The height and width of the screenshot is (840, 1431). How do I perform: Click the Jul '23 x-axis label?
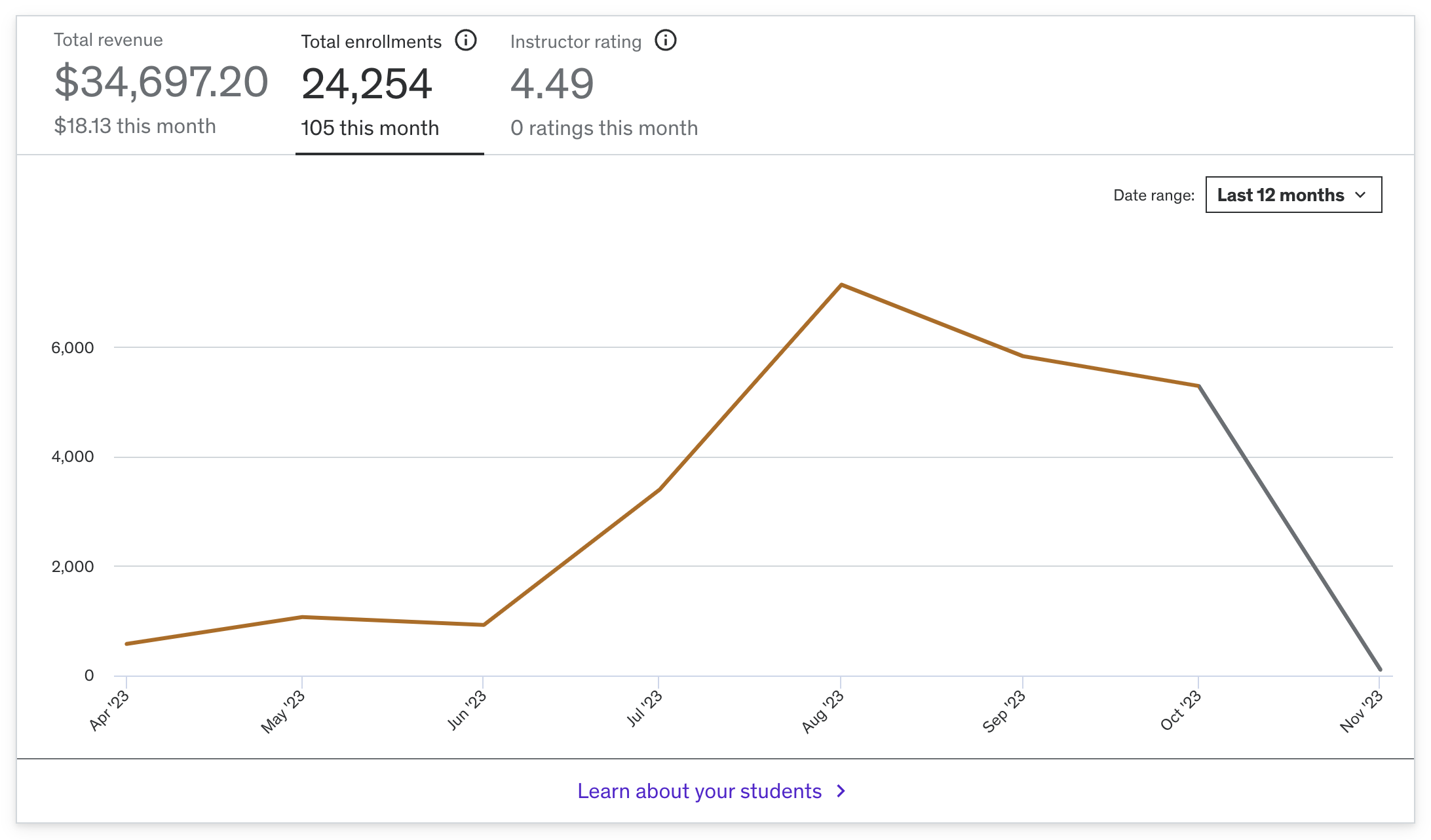[645, 709]
